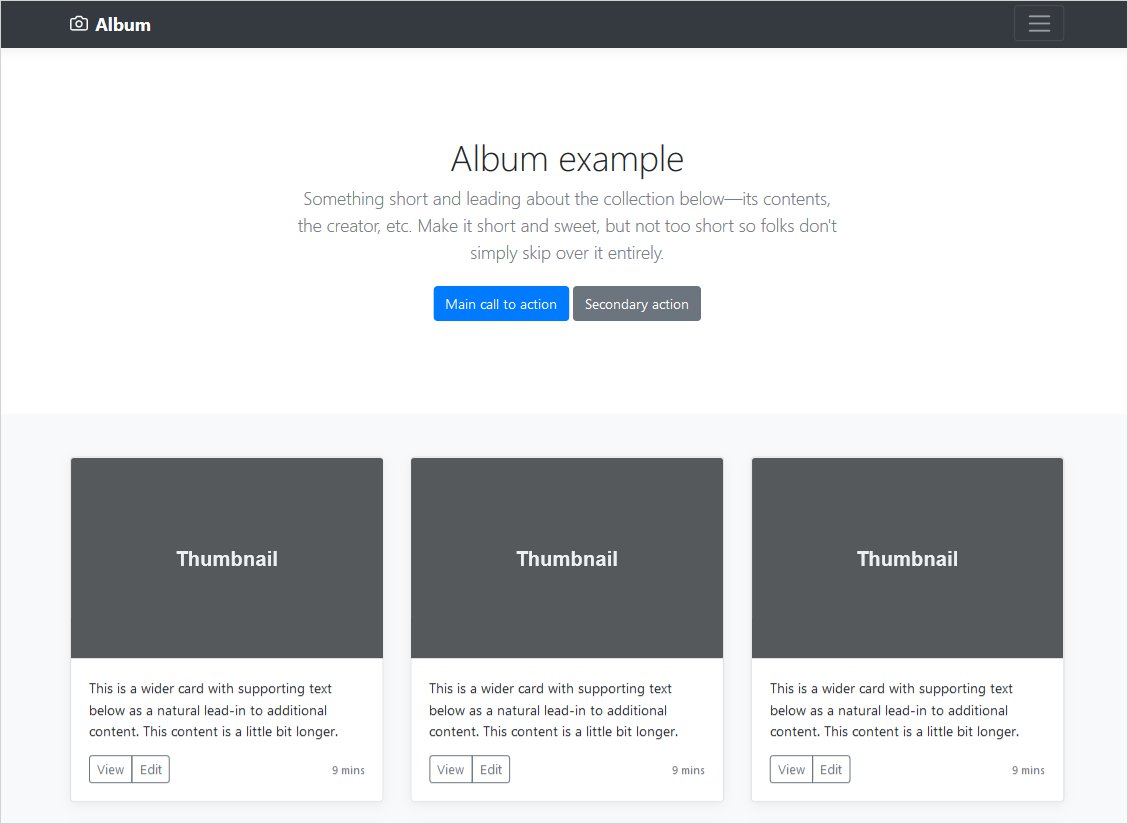The image size is (1128, 824).
Task: Click the camera icon in the navbar
Action: (79, 24)
